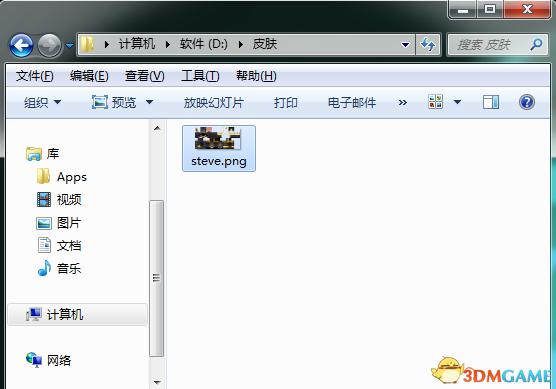The image size is (556, 389).
Task: Click the 放映幻灯片 button
Action: [x=213, y=103]
